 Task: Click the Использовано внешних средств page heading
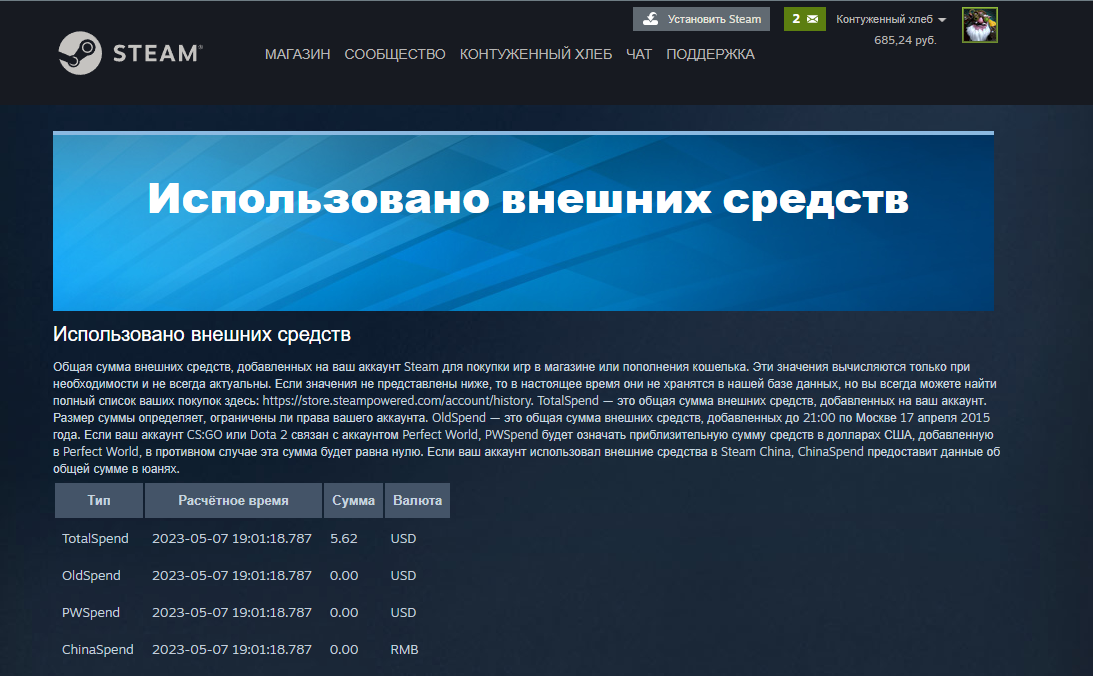tap(201, 335)
